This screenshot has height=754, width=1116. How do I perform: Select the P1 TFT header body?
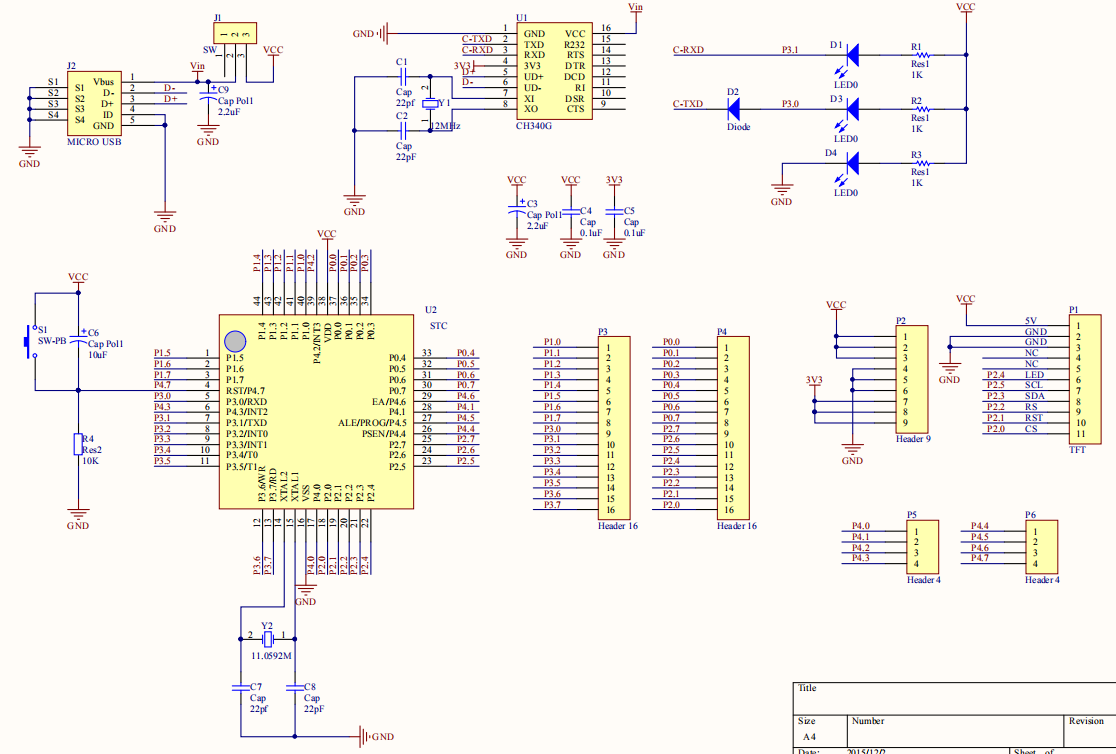pos(1085,379)
